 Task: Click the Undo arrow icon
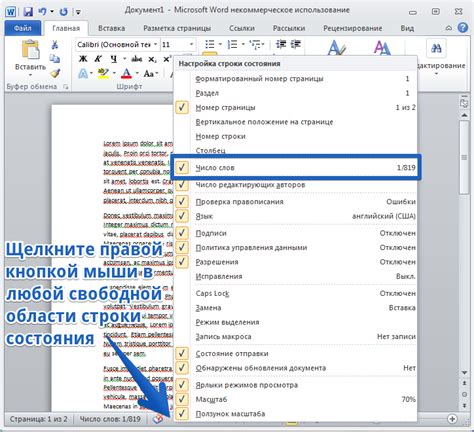coord(42,12)
